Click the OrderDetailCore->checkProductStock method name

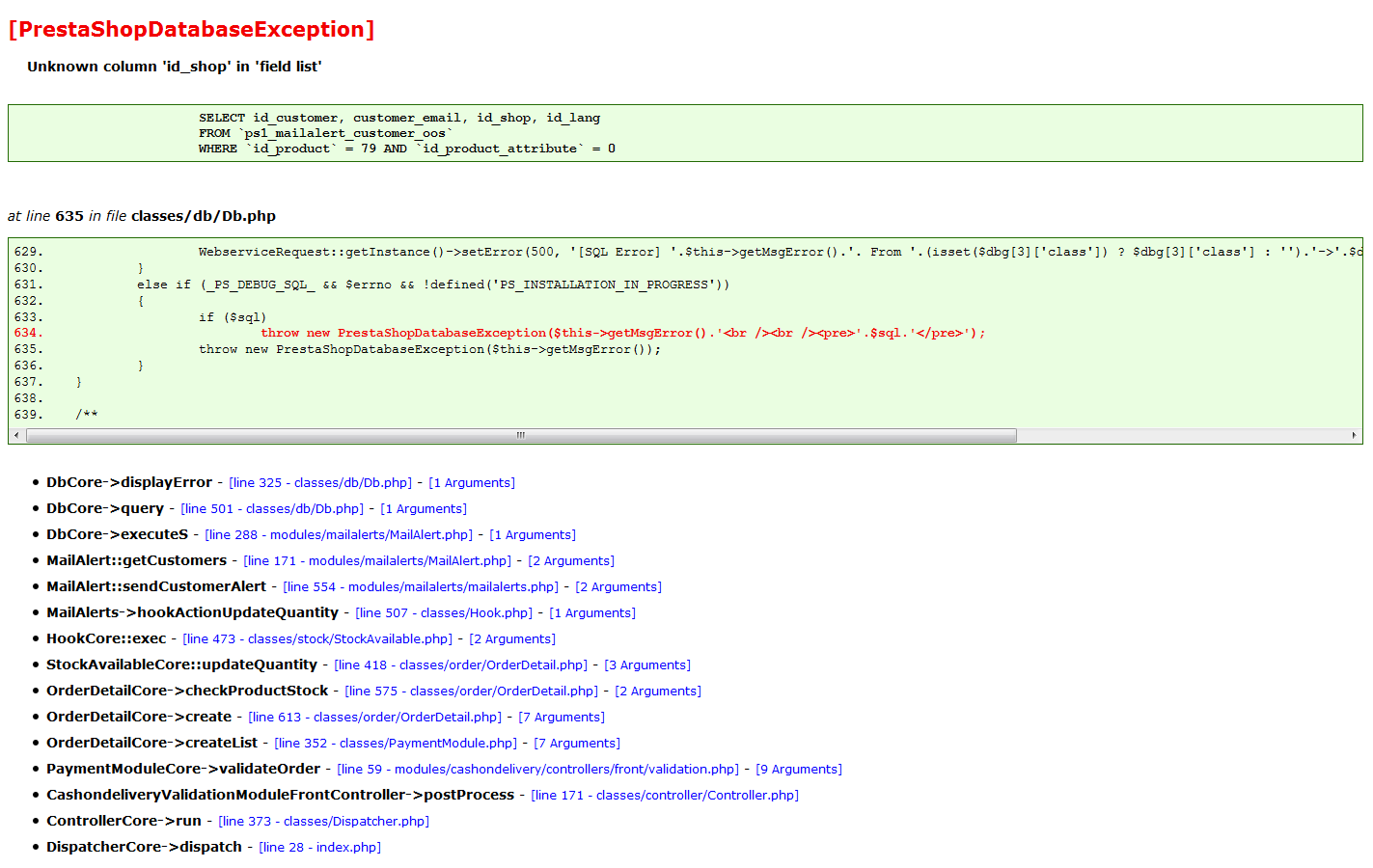coord(187,691)
